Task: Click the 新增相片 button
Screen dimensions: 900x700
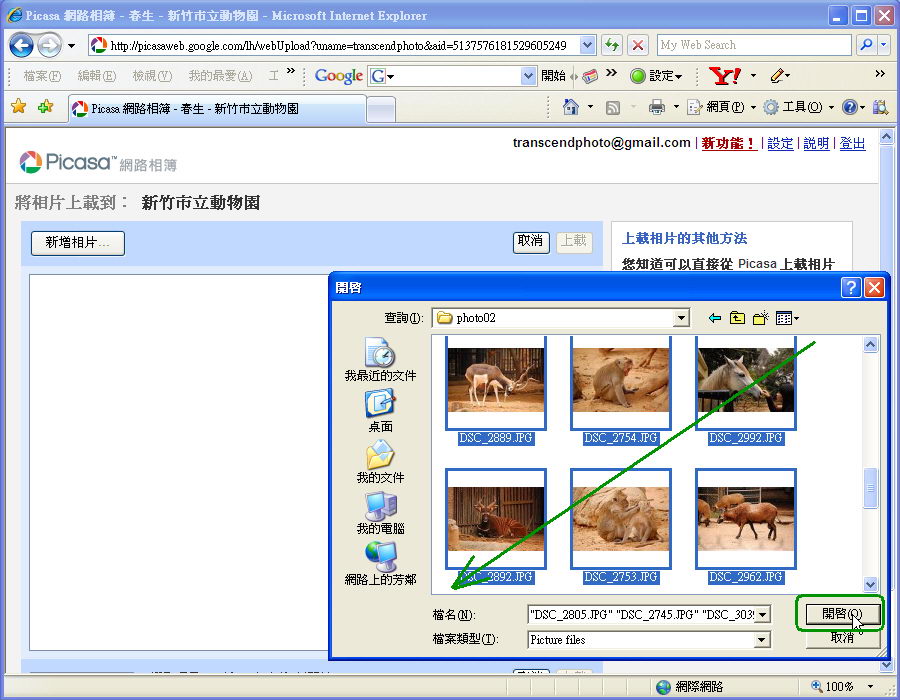Action: point(77,243)
